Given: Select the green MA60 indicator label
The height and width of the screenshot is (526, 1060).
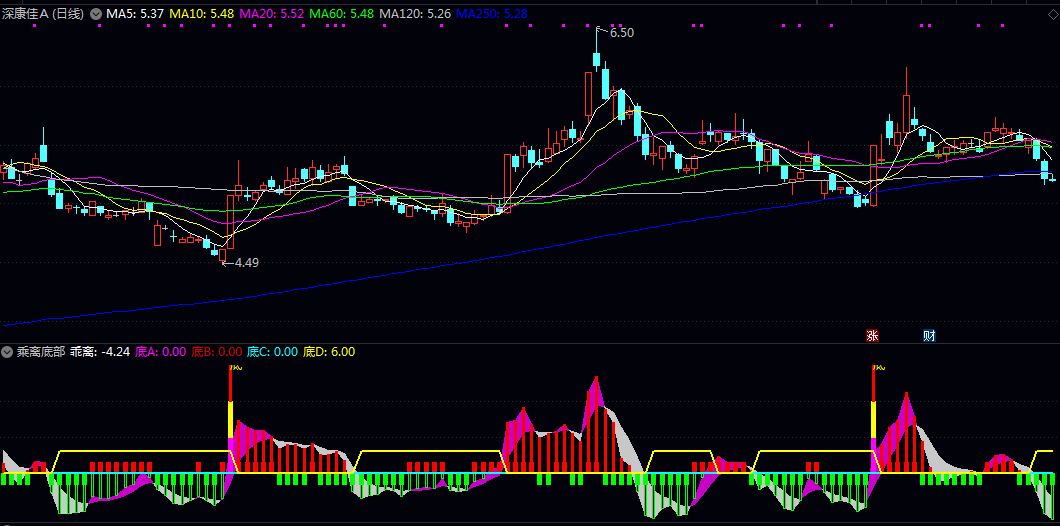Looking at the screenshot, I should click(x=342, y=15).
